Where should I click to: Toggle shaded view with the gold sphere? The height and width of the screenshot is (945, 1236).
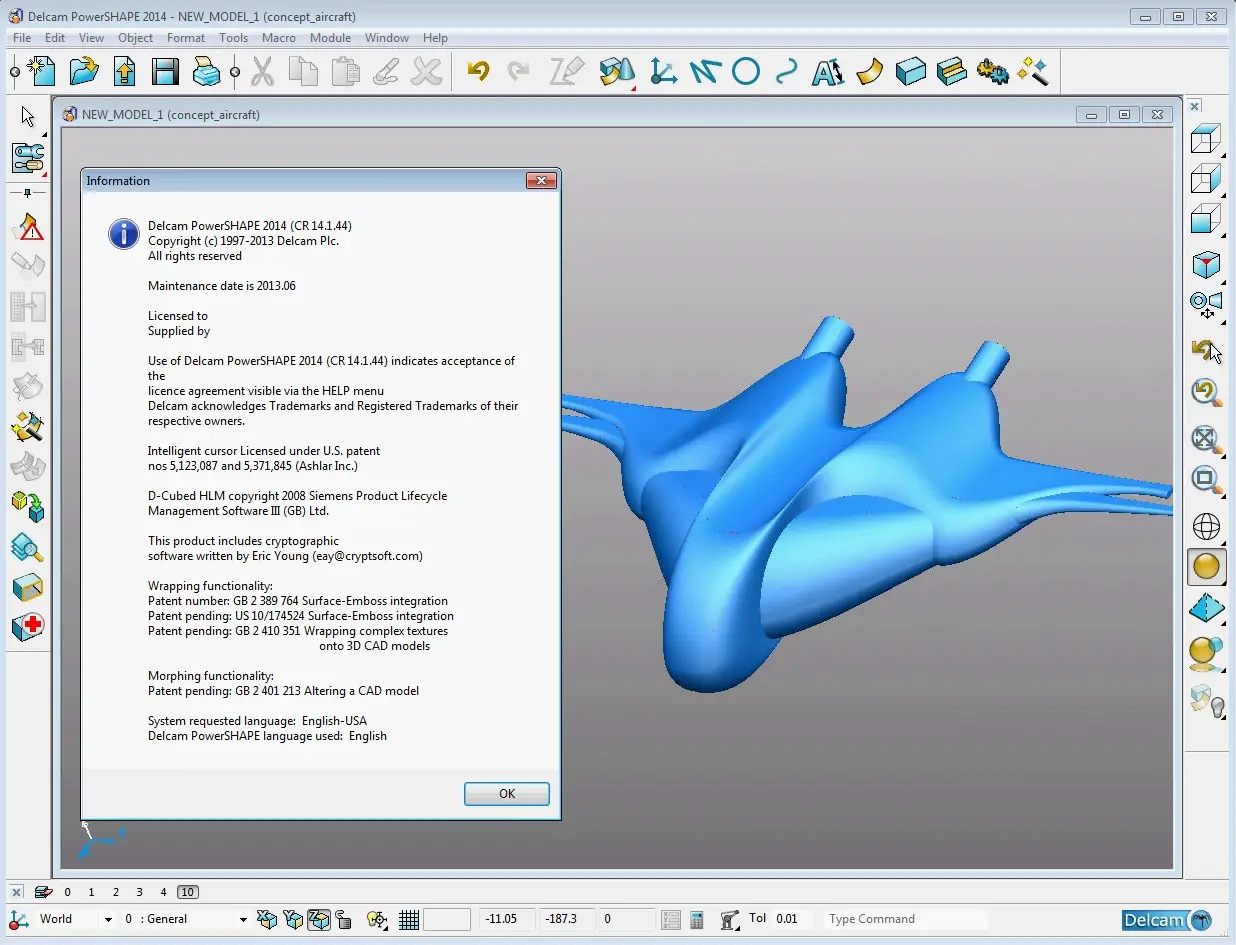coord(1206,567)
